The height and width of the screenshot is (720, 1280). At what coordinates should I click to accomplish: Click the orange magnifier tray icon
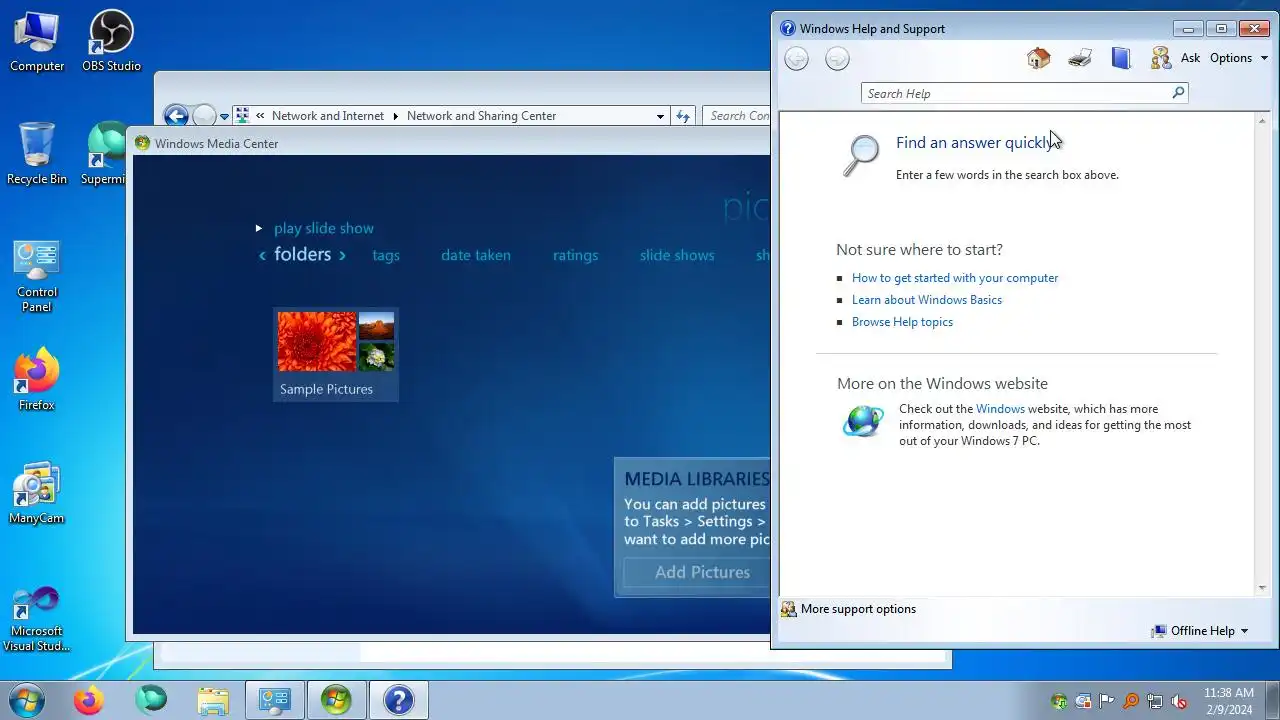coord(1131,701)
